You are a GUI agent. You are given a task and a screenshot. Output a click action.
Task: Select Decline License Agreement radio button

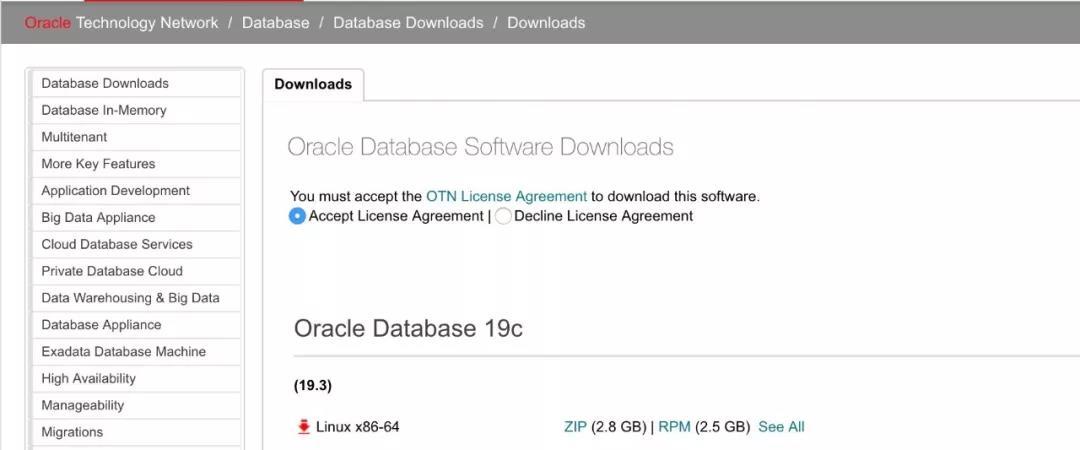click(503, 216)
